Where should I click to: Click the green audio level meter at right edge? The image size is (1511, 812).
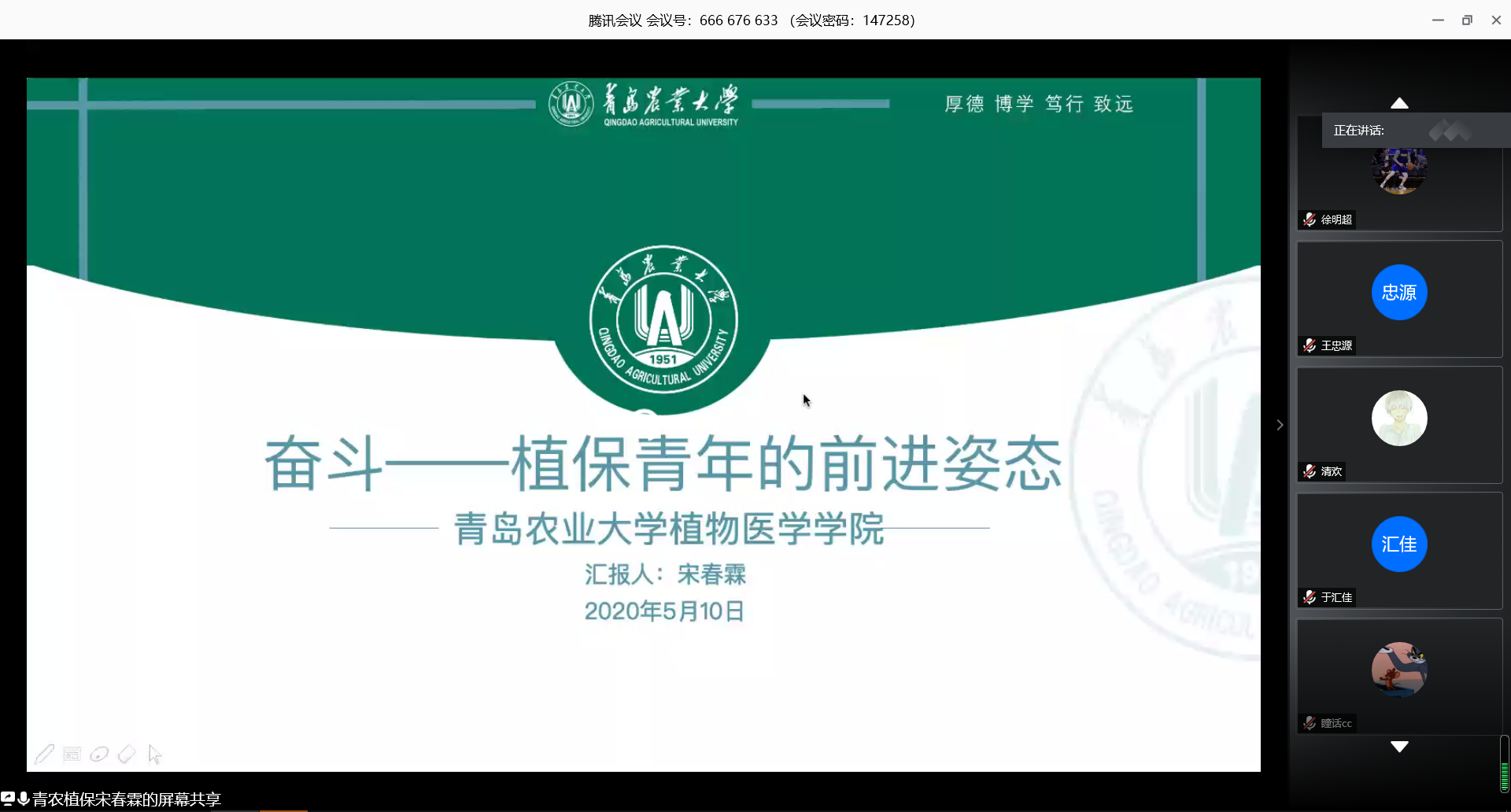tap(1504, 775)
